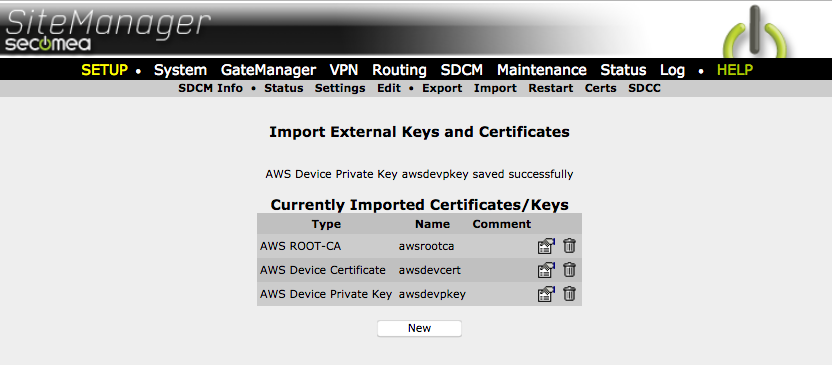Viewport: 832px width, 365px height.
Task: Add a new certificate with New button
Action: point(419,328)
